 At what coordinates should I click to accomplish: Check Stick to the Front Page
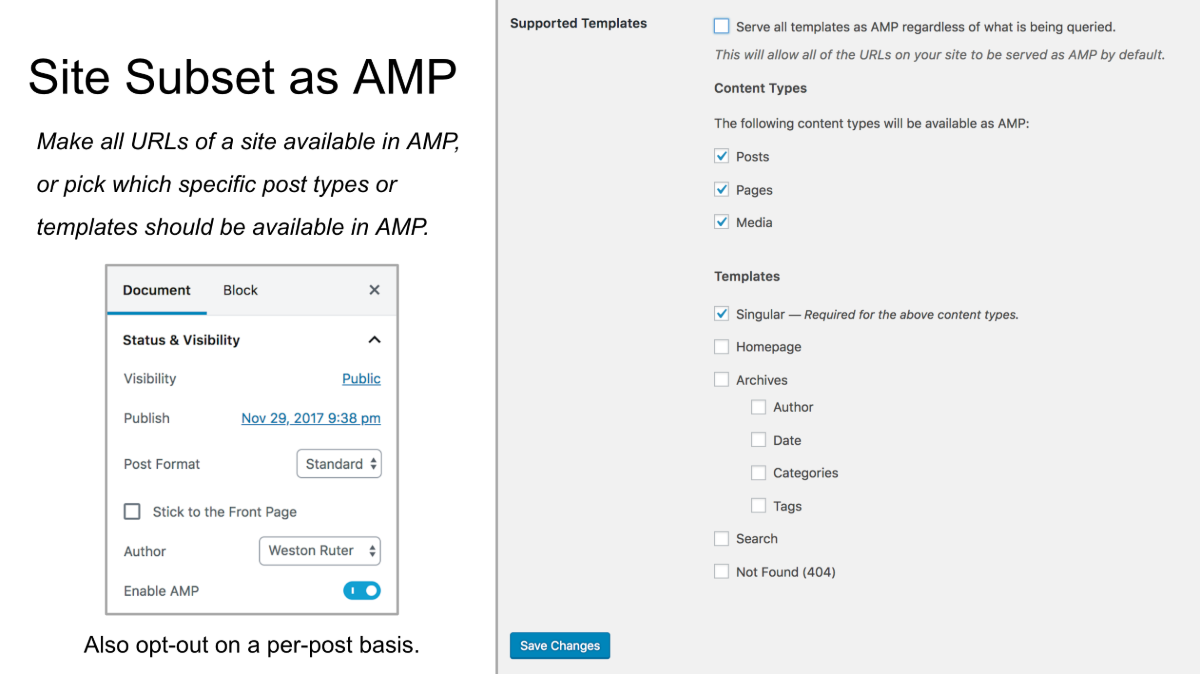click(132, 511)
